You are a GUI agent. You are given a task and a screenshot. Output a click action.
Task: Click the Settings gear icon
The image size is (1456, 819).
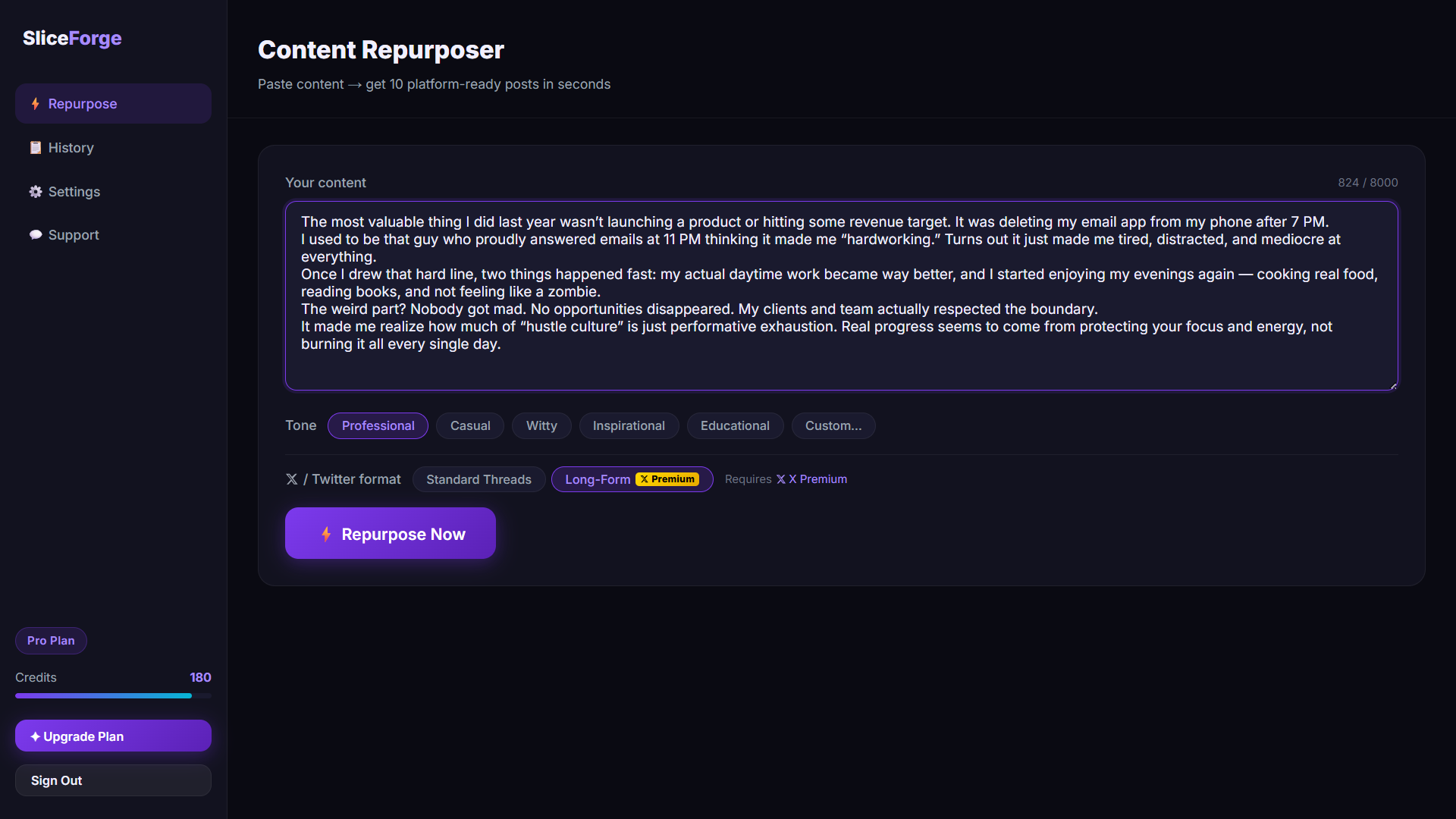click(x=35, y=192)
